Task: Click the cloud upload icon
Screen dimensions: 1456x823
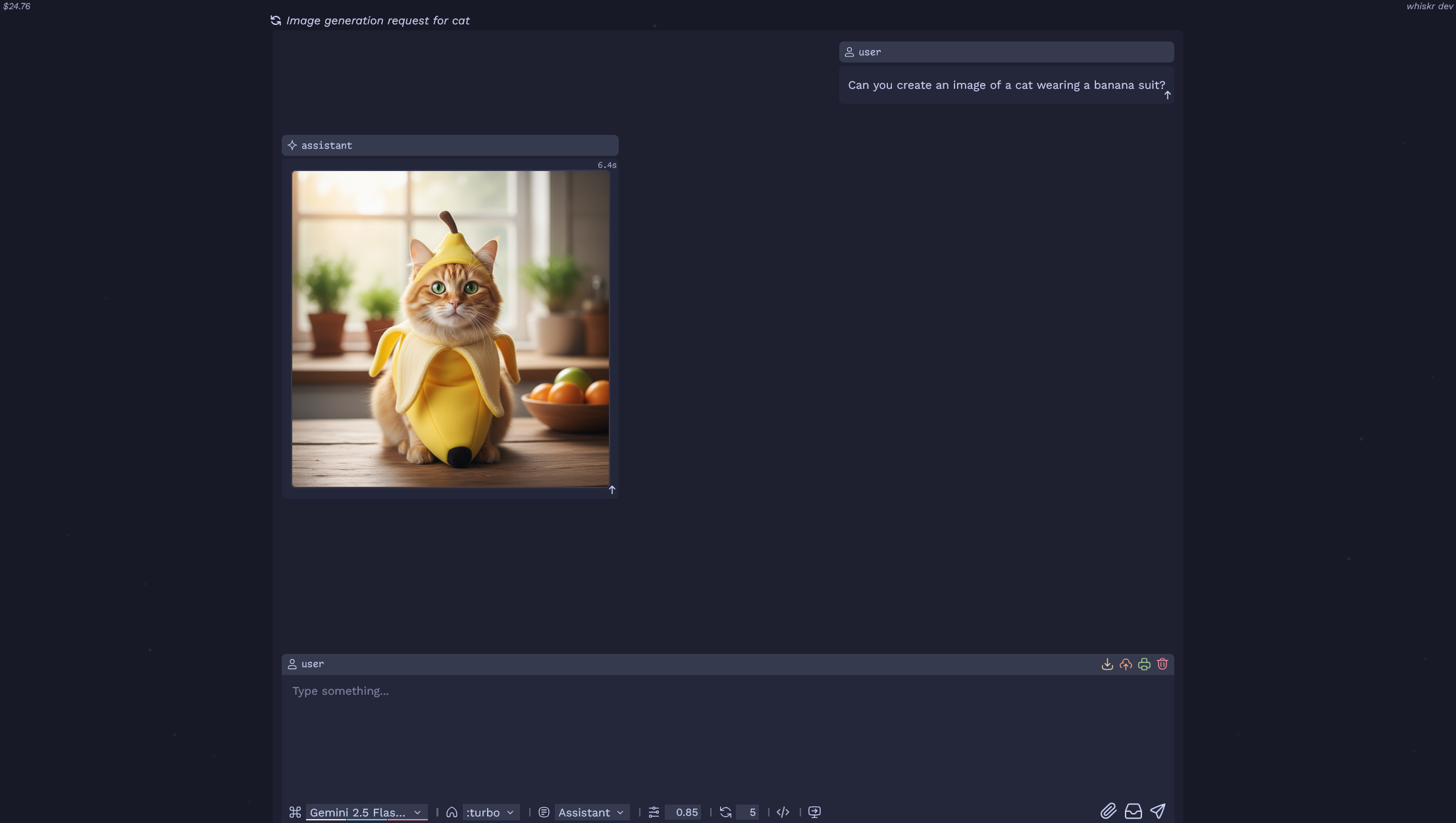Action: [1126, 664]
